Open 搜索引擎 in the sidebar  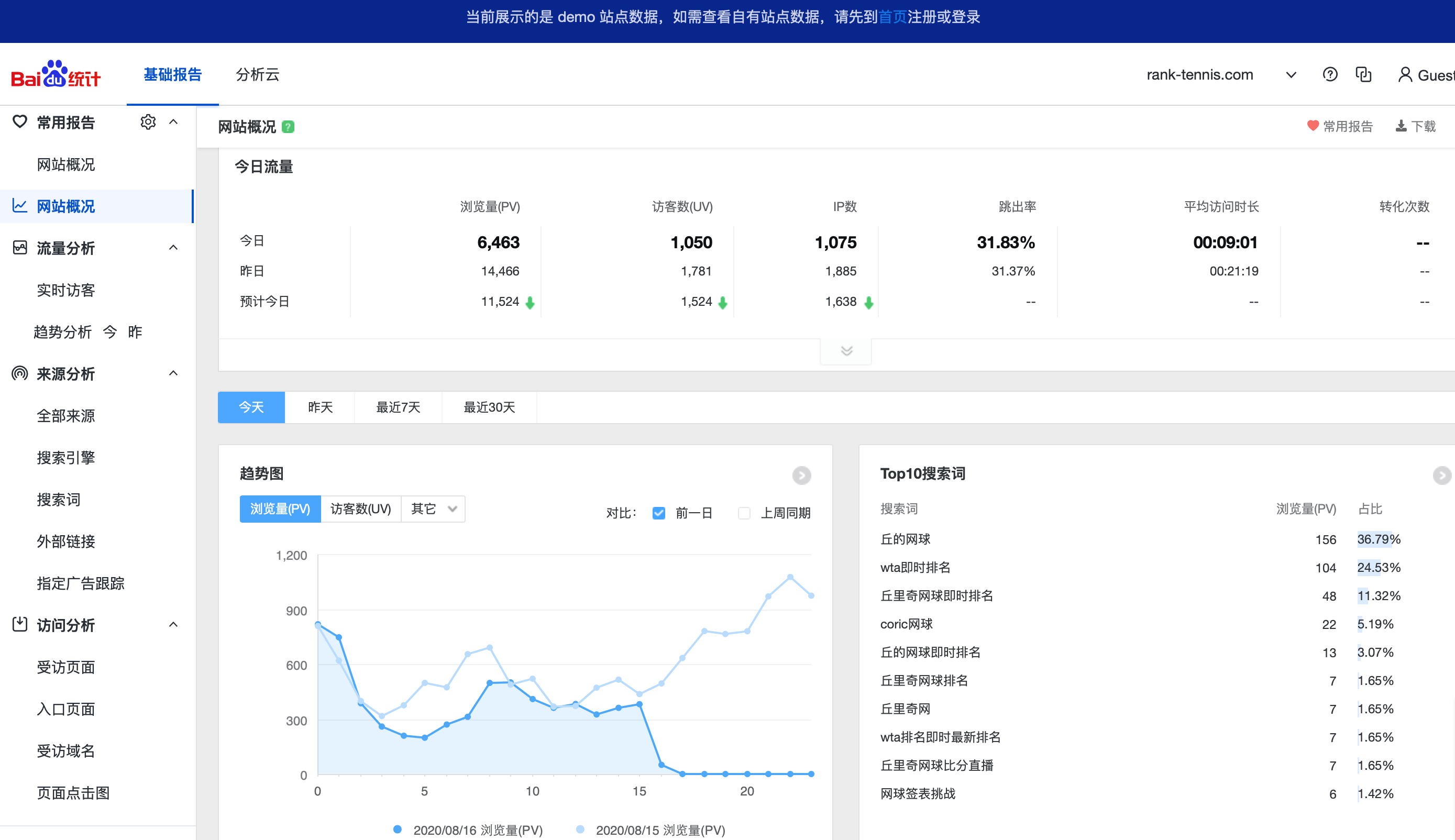point(66,458)
